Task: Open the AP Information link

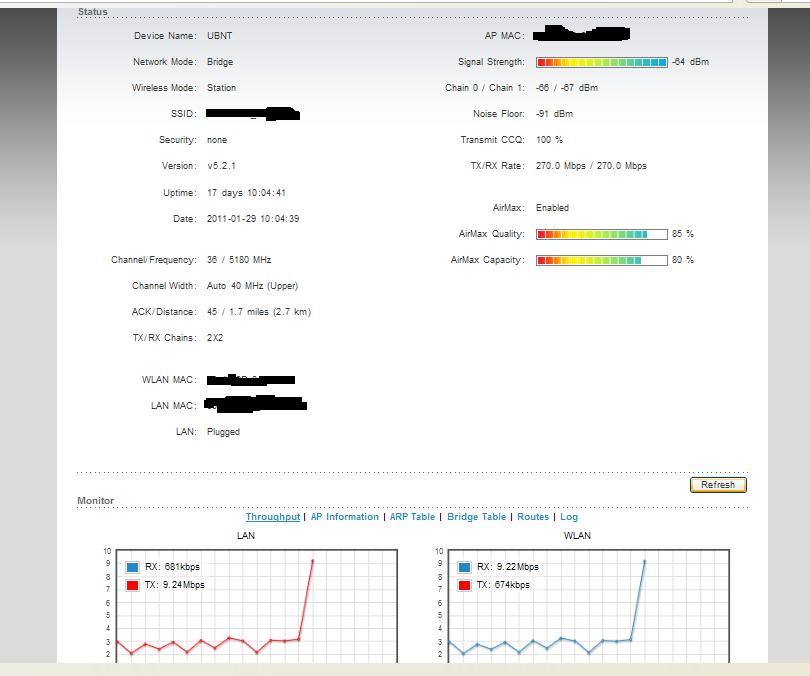Action: tap(345, 517)
